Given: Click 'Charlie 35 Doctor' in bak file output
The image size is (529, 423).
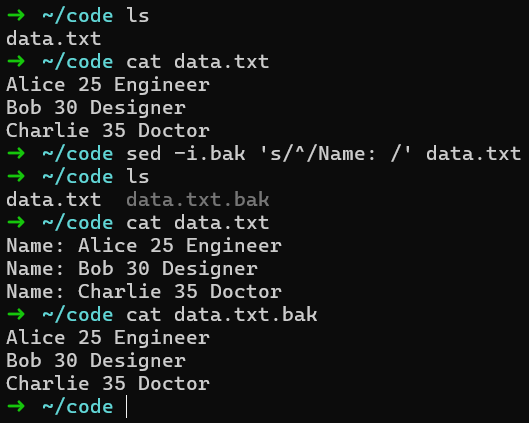Looking at the screenshot, I should [108, 384].
